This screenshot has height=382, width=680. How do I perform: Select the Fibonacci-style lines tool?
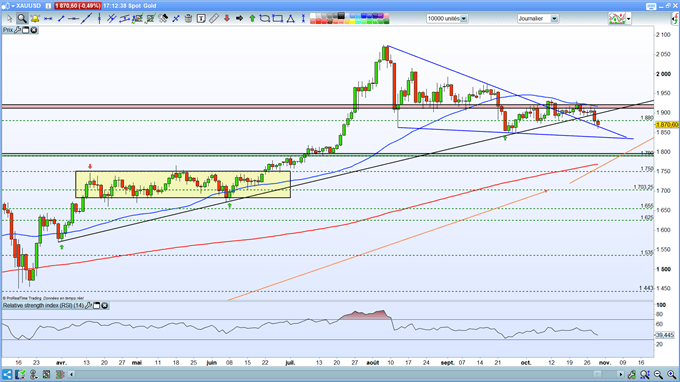(124, 18)
